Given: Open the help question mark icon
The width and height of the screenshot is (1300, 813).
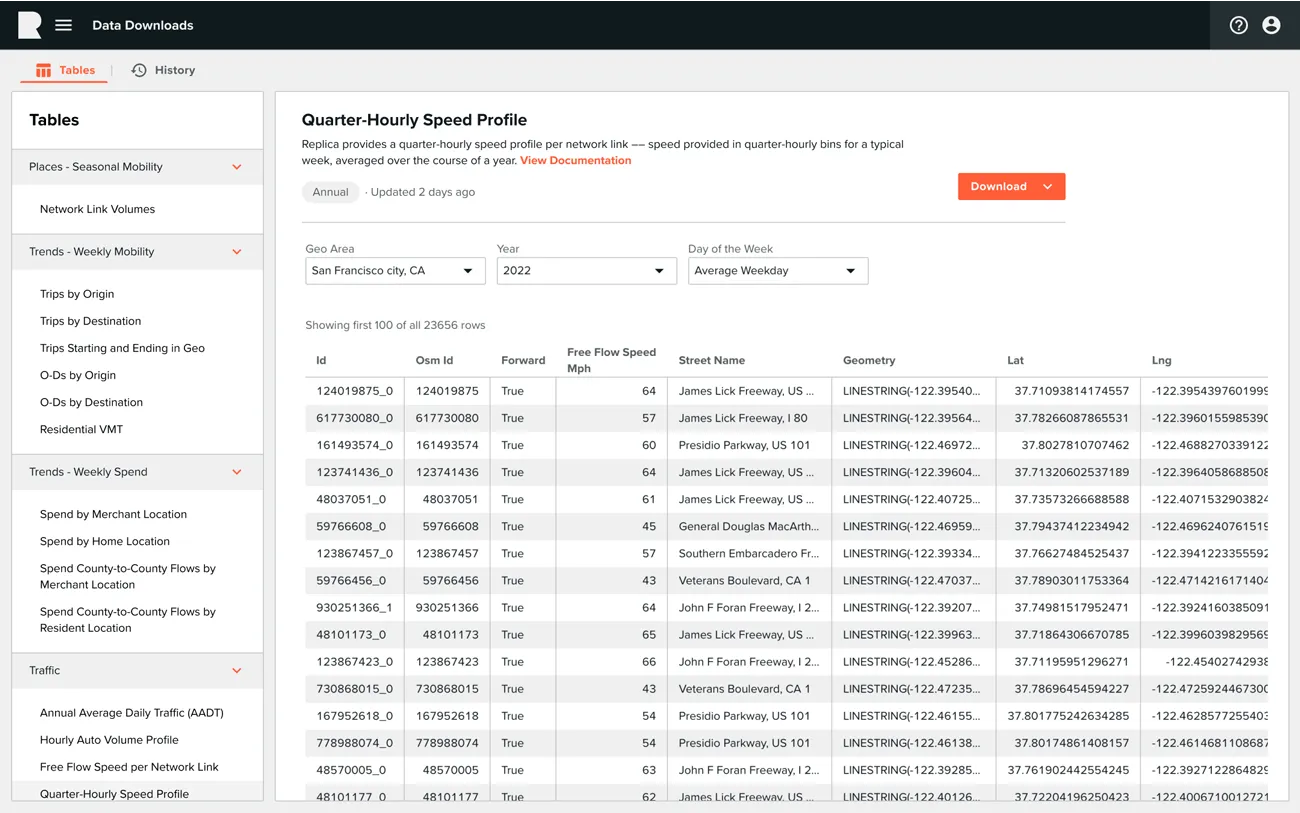Looking at the screenshot, I should coord(1239,25).
